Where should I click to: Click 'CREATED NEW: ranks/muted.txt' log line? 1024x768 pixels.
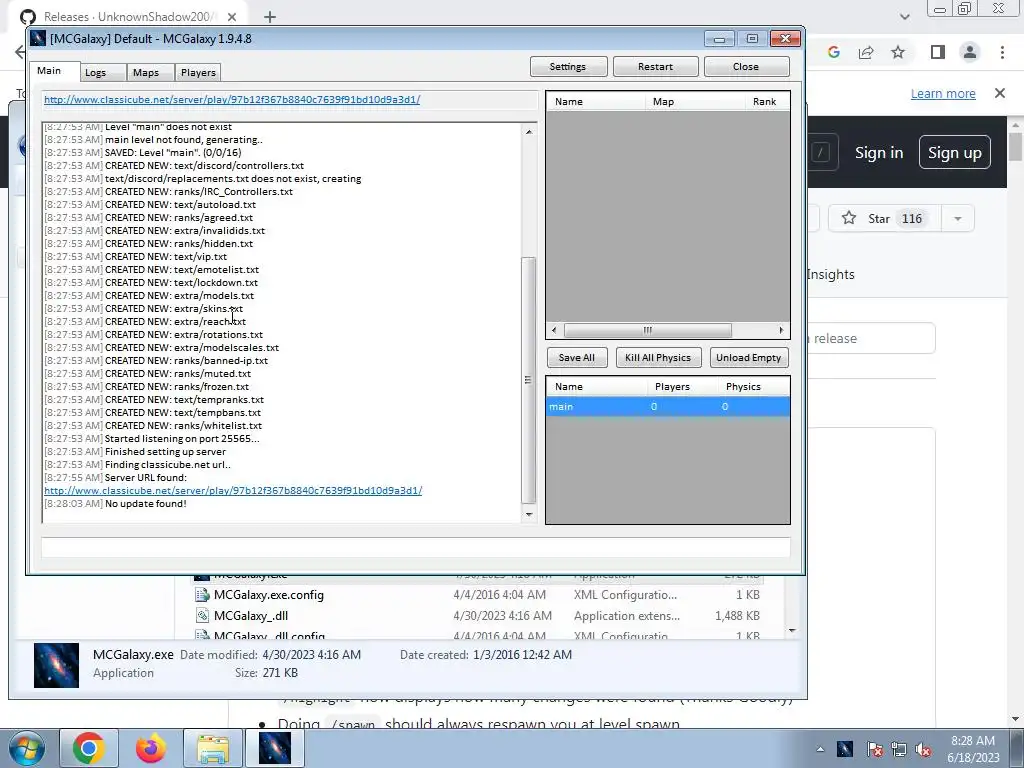tap(178, 374)
